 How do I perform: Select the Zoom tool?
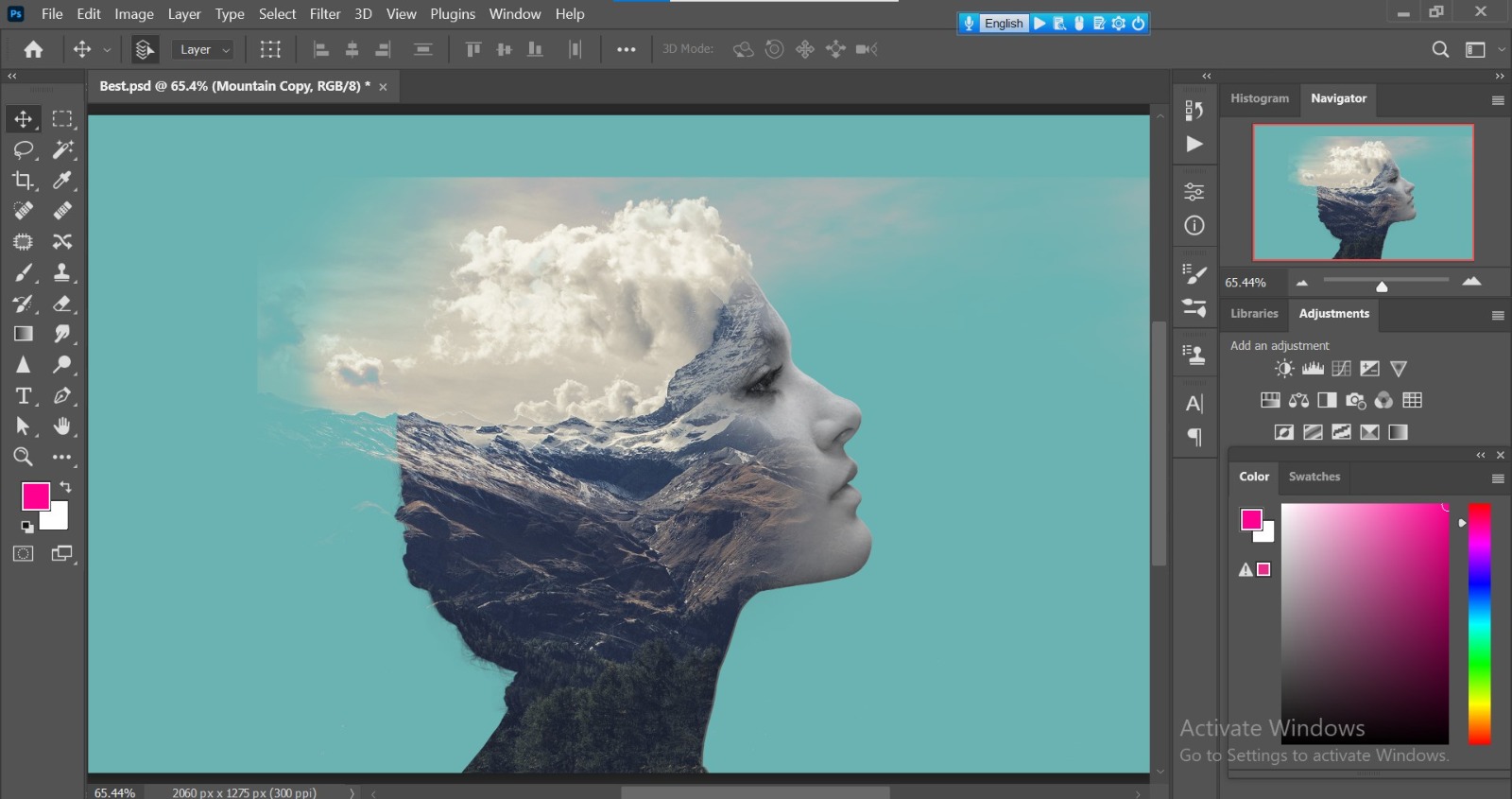click(x=24, y=457)
